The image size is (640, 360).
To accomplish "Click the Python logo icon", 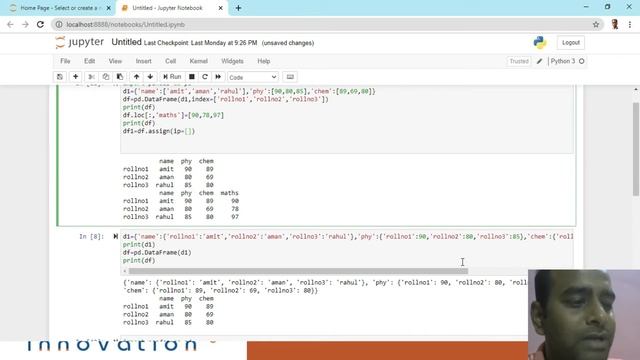I will click(540, 42).
